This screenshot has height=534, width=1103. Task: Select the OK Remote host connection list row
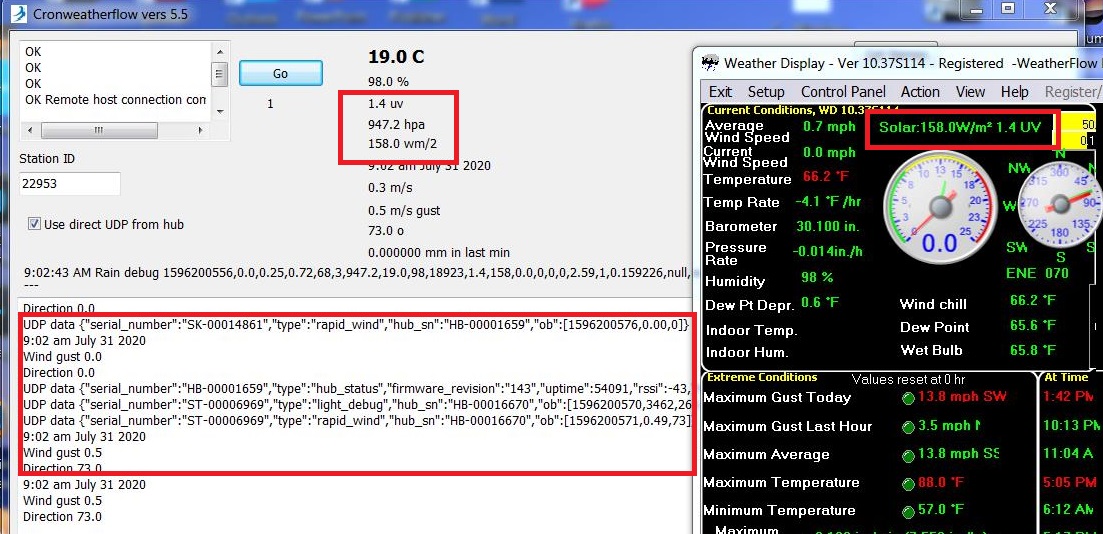[116, 100]
